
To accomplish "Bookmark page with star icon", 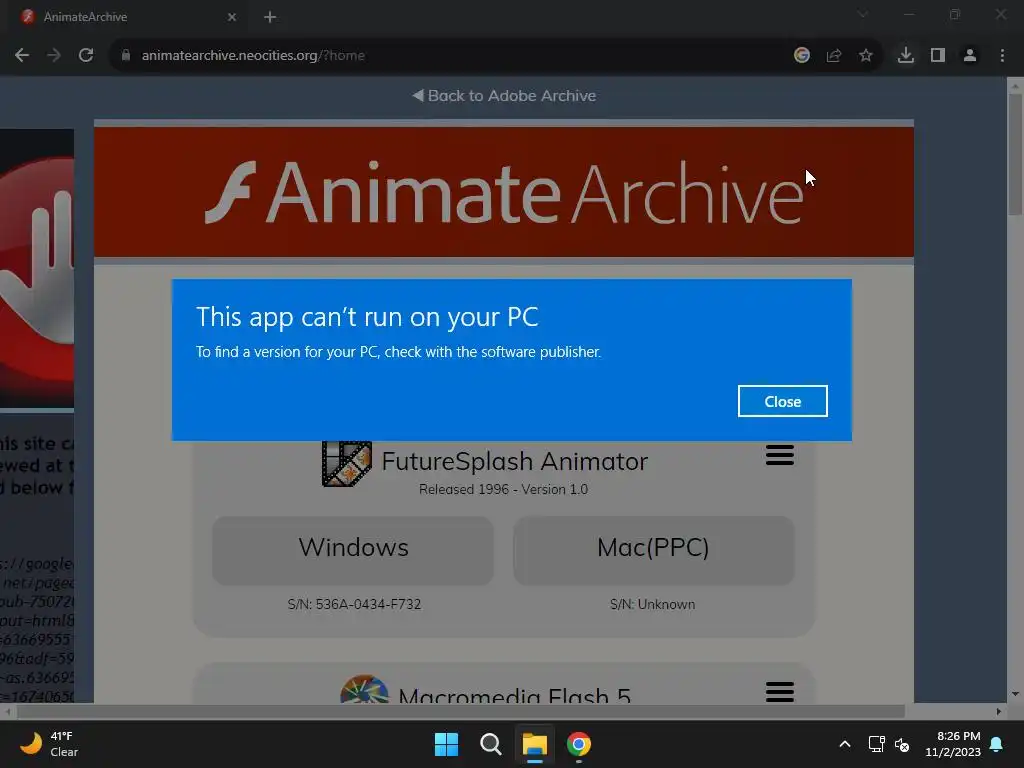I will [865, 56].
